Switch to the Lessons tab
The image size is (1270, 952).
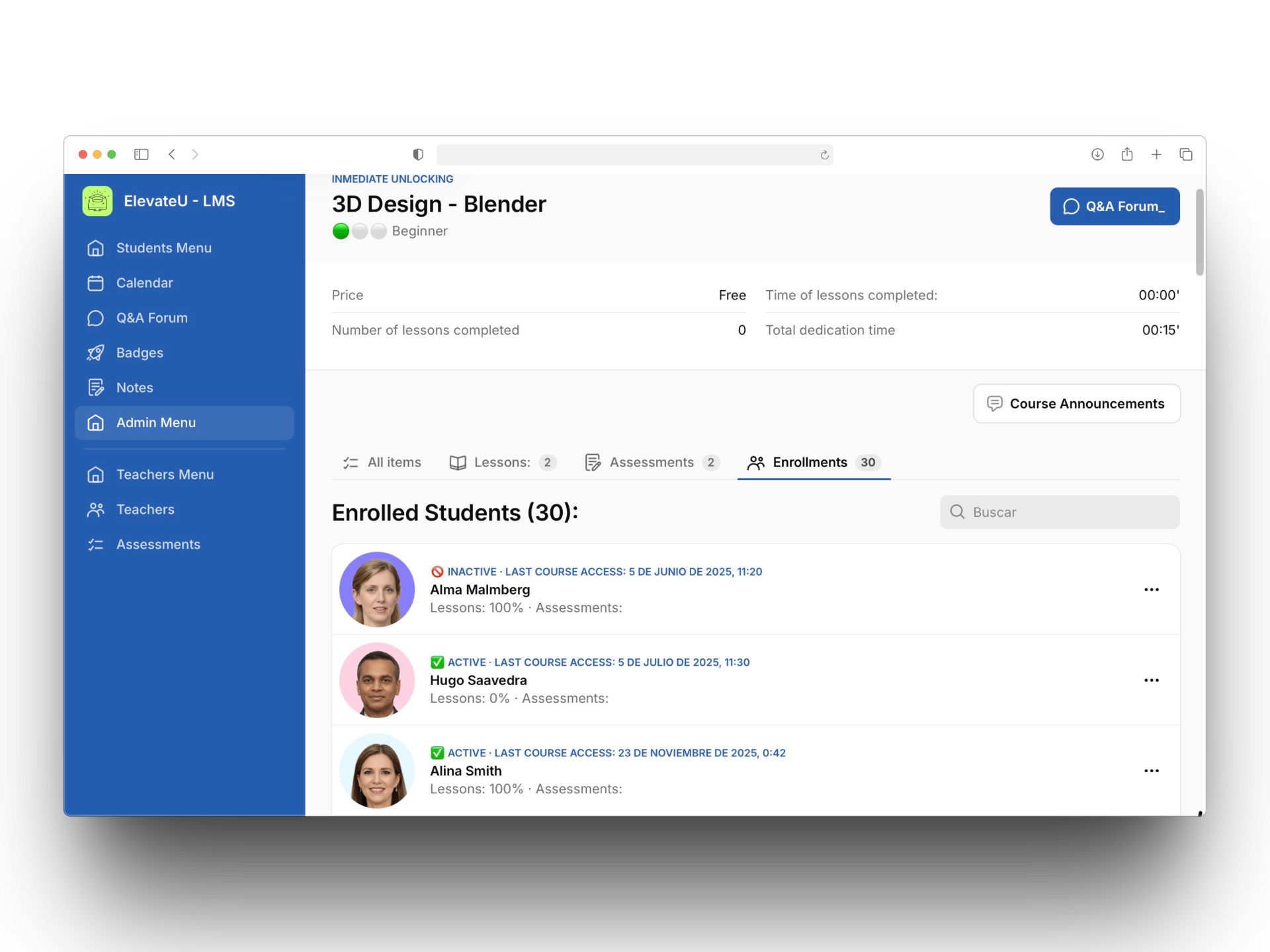tap(503, 463)
